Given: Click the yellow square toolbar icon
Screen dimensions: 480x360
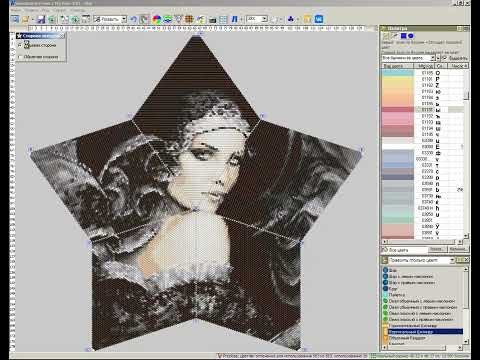Looking at the screenshot, I should tap(308, 19).
